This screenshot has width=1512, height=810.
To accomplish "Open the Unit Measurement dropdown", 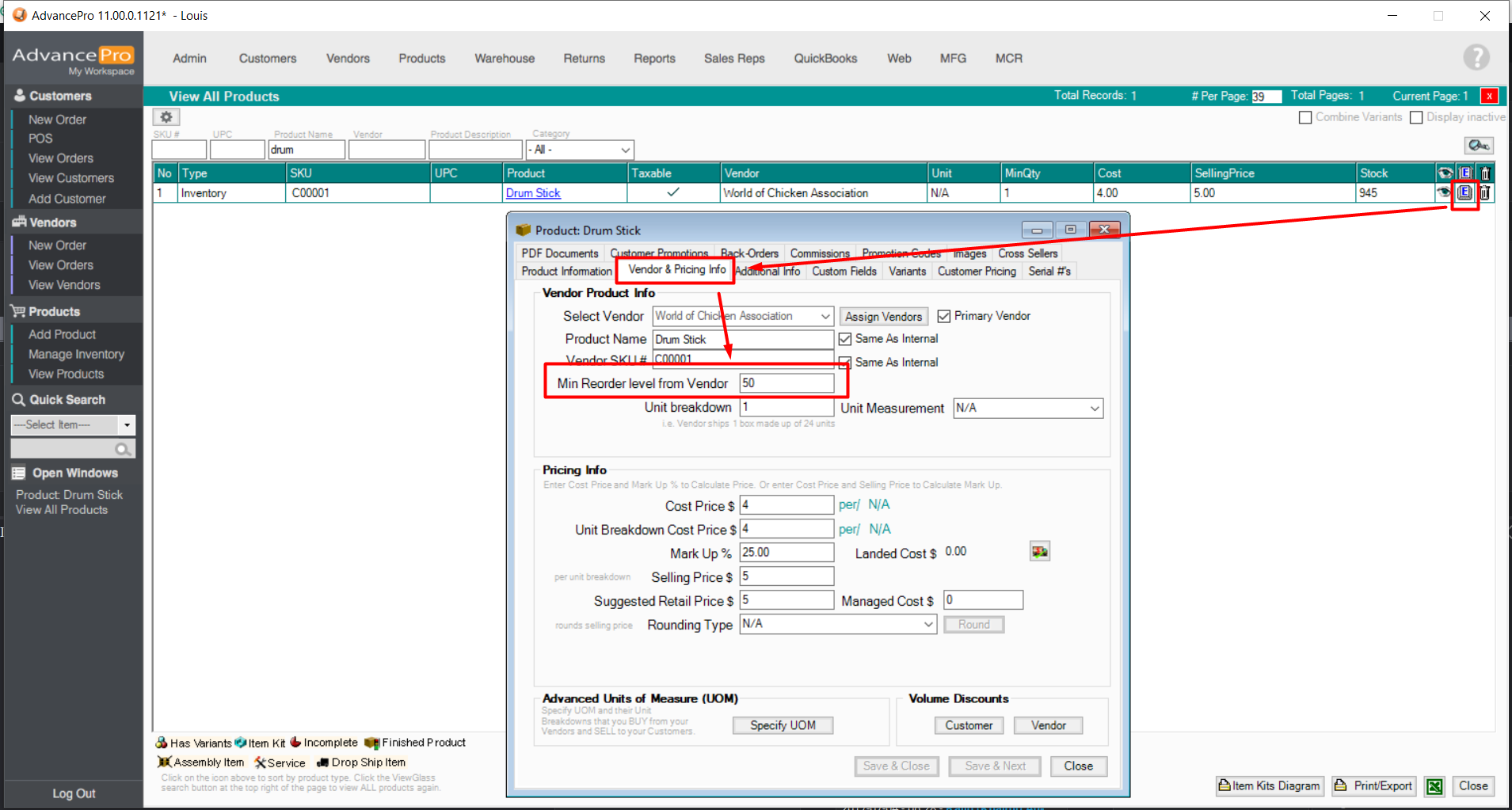I will point(1094,409).
